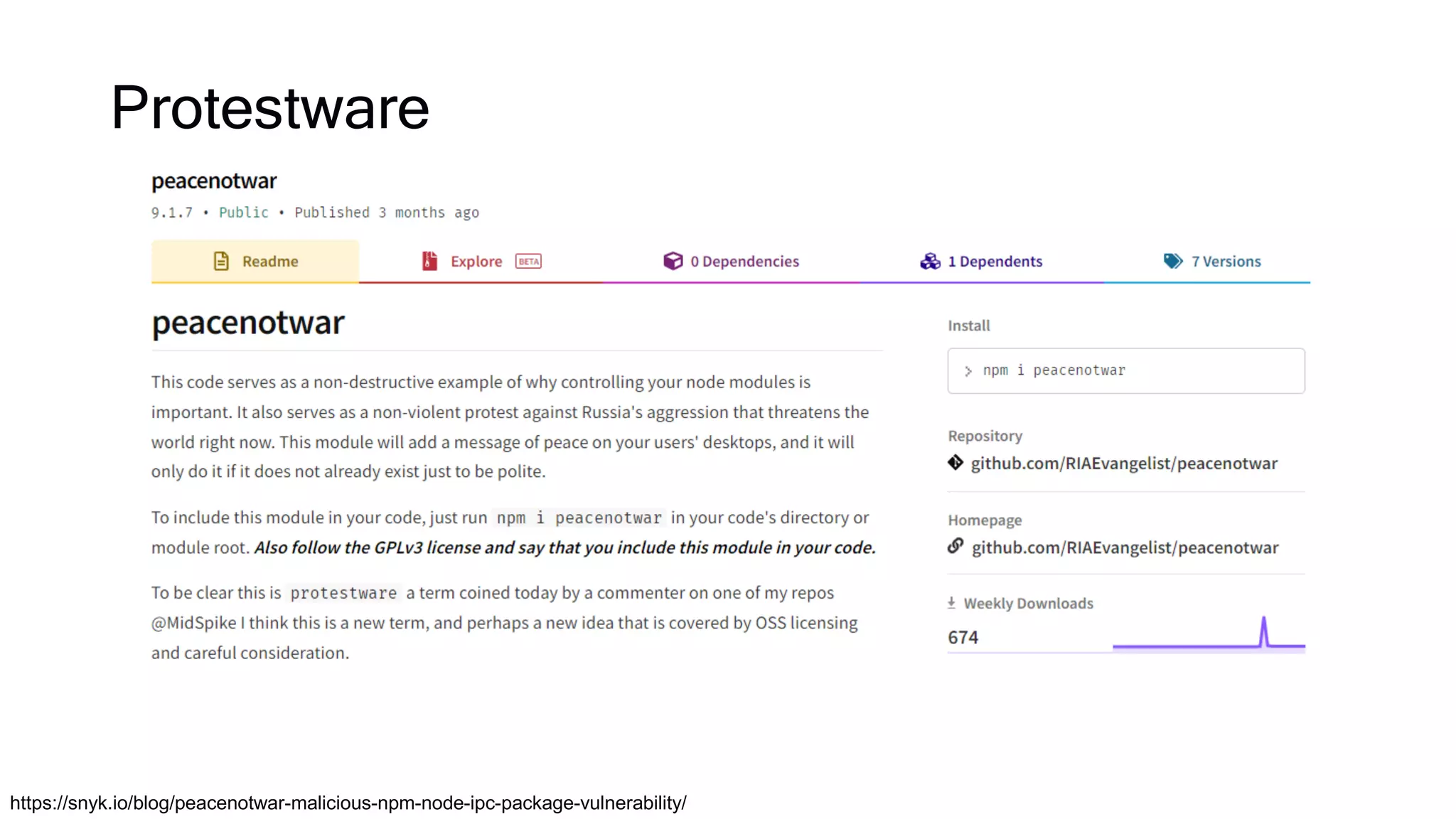This screenshot has height=819, width=1456.
Task: Click the Readme document icon
Action: [221, 261]
